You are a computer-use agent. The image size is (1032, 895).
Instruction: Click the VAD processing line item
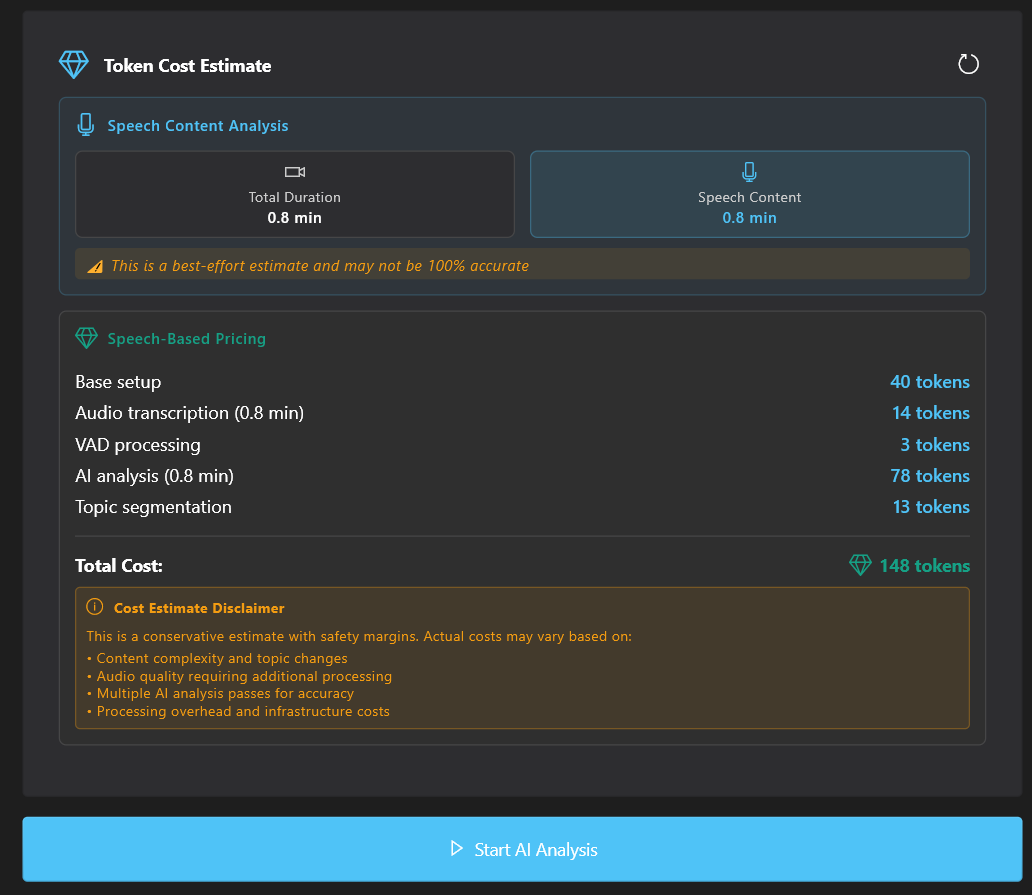click(x=138, y=445)
